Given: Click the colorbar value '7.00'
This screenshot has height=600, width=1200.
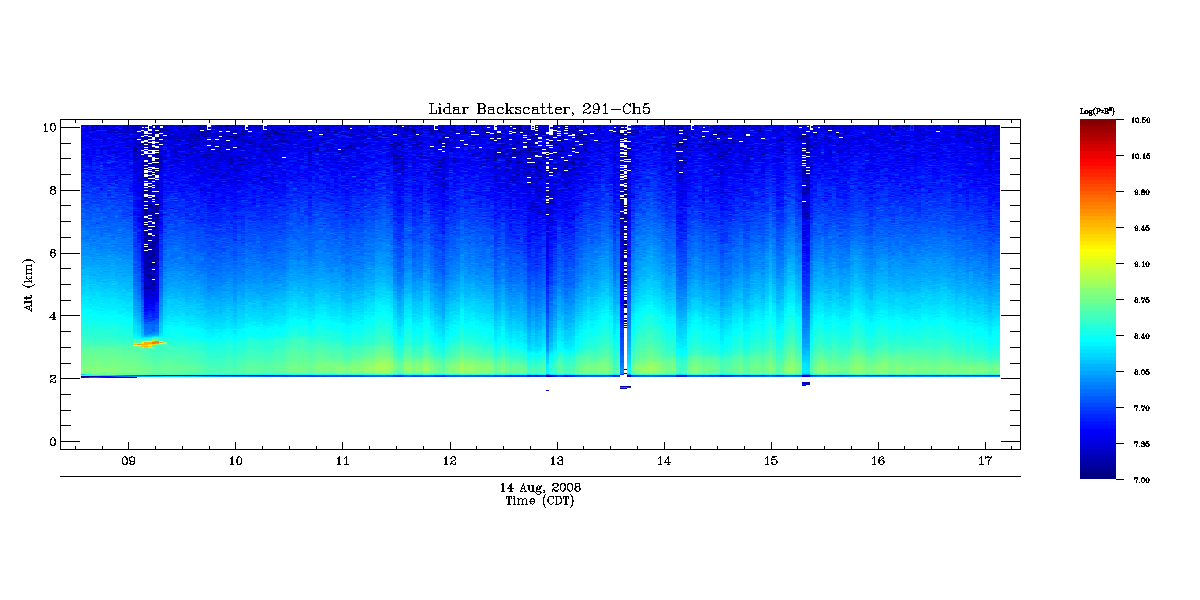Looking at the screenshot, I should tap(1141, 480).
